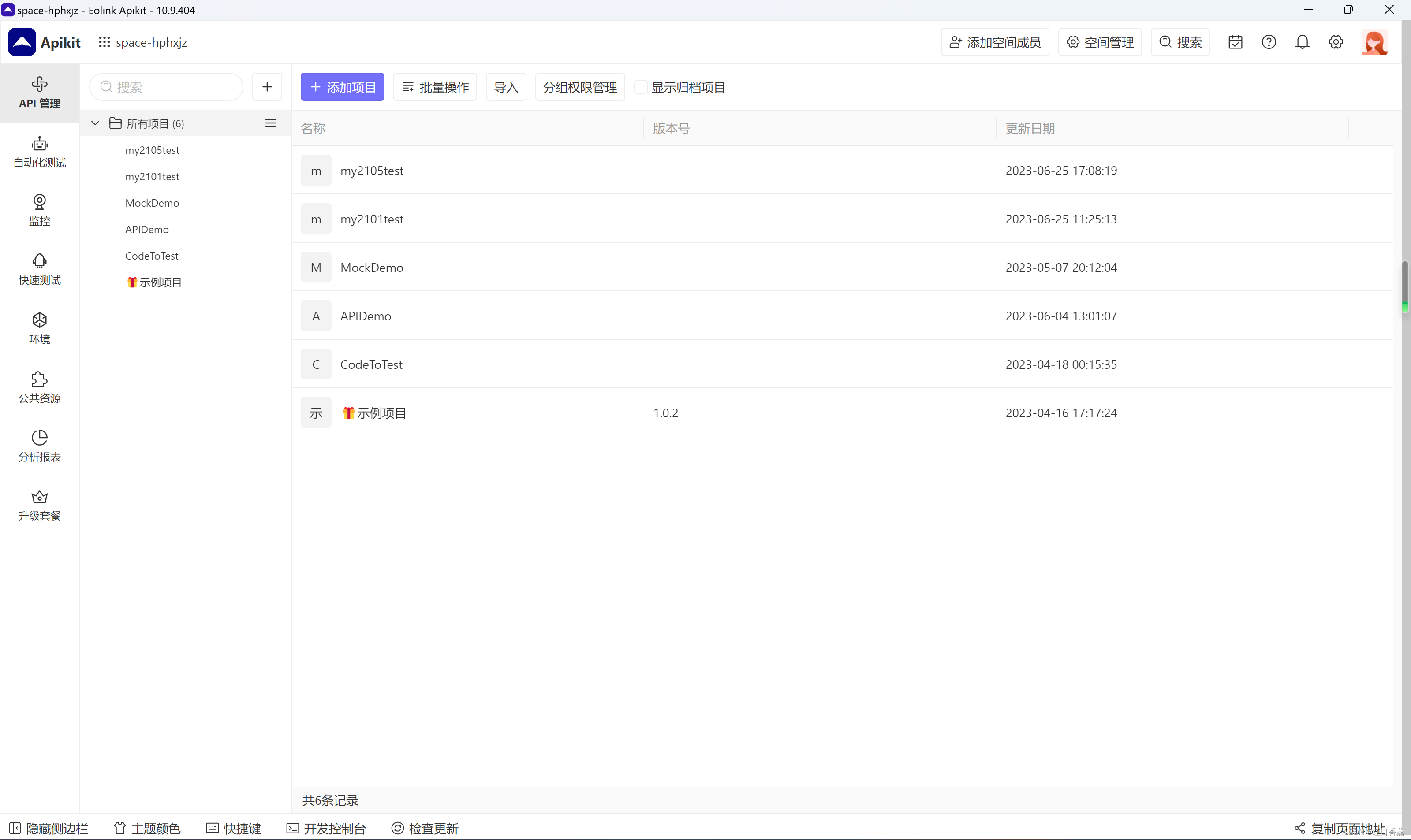Click the notification bell icon
Image resolution: width=1411 pixels, height=840 pixels.
click(x=1302, y=42)
